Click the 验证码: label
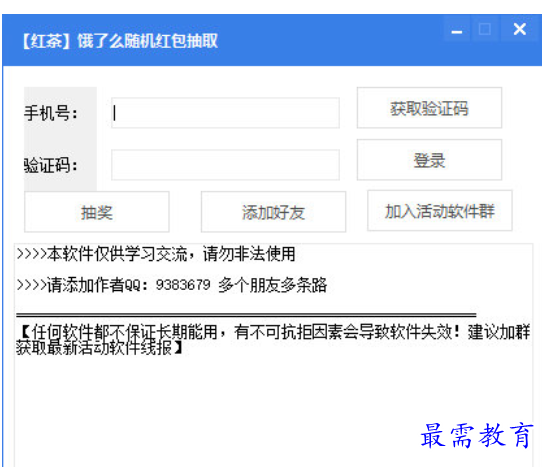Image resolution: width=542 pixels, height=467 pixels. coord(51,165)
